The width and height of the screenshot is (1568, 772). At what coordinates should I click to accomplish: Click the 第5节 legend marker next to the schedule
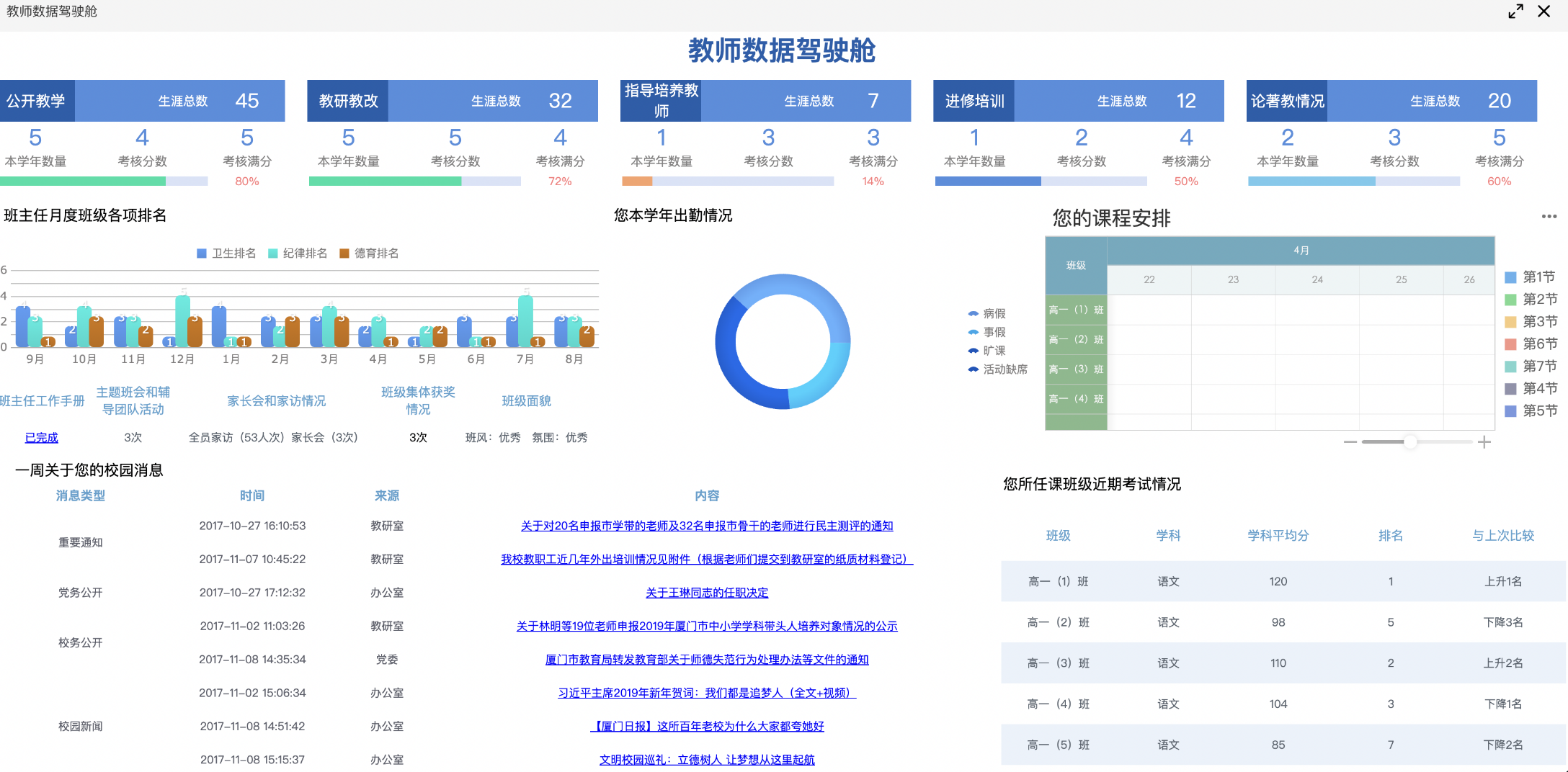pos(1511,410)
